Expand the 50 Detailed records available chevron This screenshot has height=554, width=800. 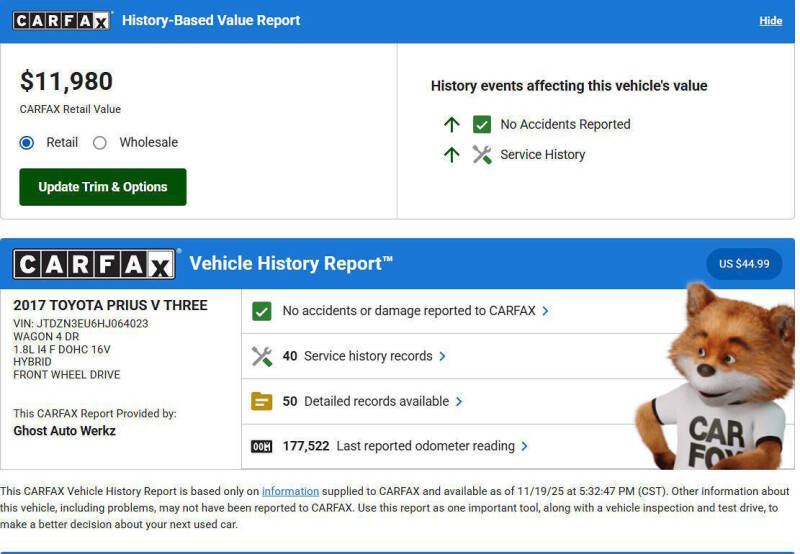(459, 401)
